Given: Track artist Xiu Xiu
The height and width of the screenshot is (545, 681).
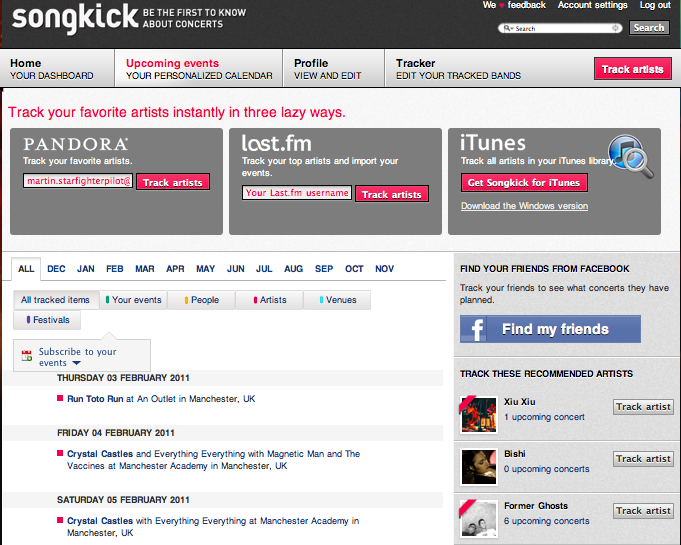Looking at the screenshot, I should click(643, 406).
